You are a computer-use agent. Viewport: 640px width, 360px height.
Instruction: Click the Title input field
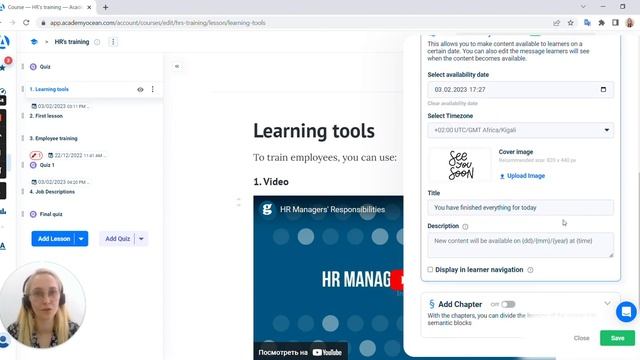(x=520, y=207)
